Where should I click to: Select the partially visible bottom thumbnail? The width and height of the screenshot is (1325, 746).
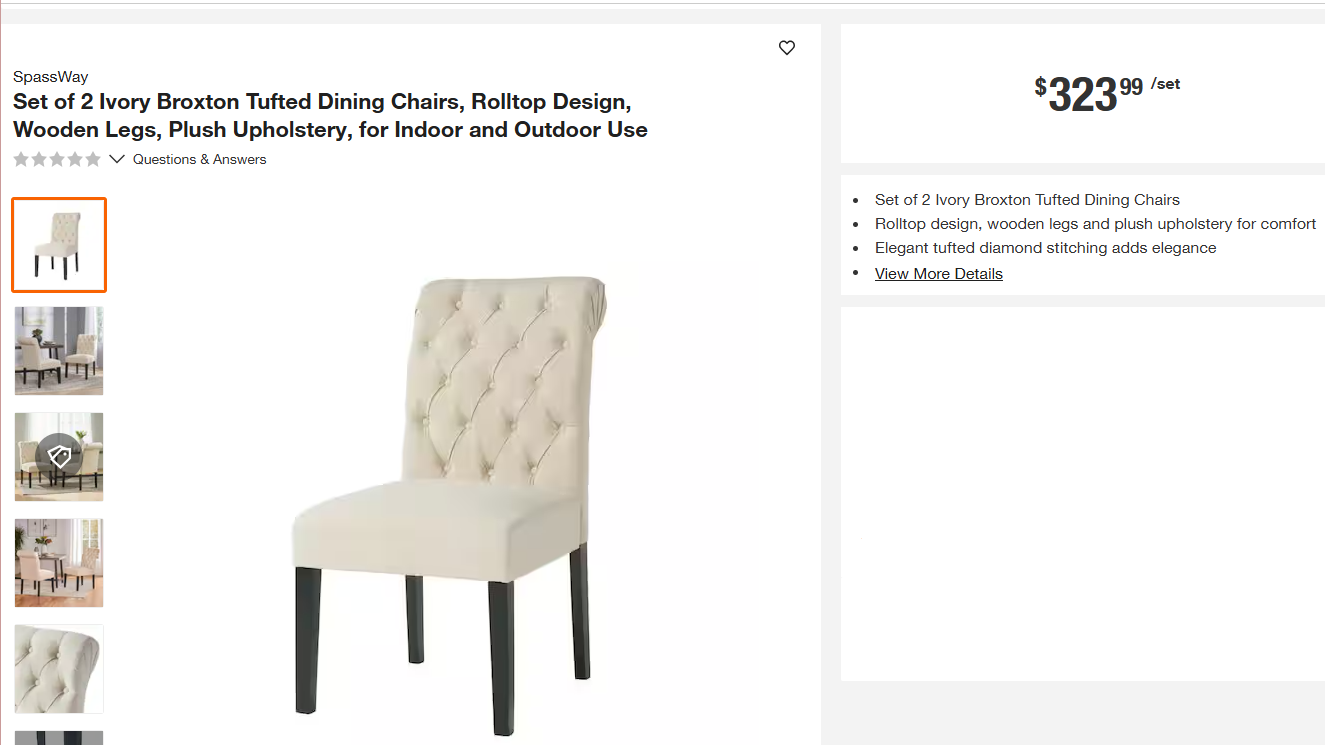59,738
